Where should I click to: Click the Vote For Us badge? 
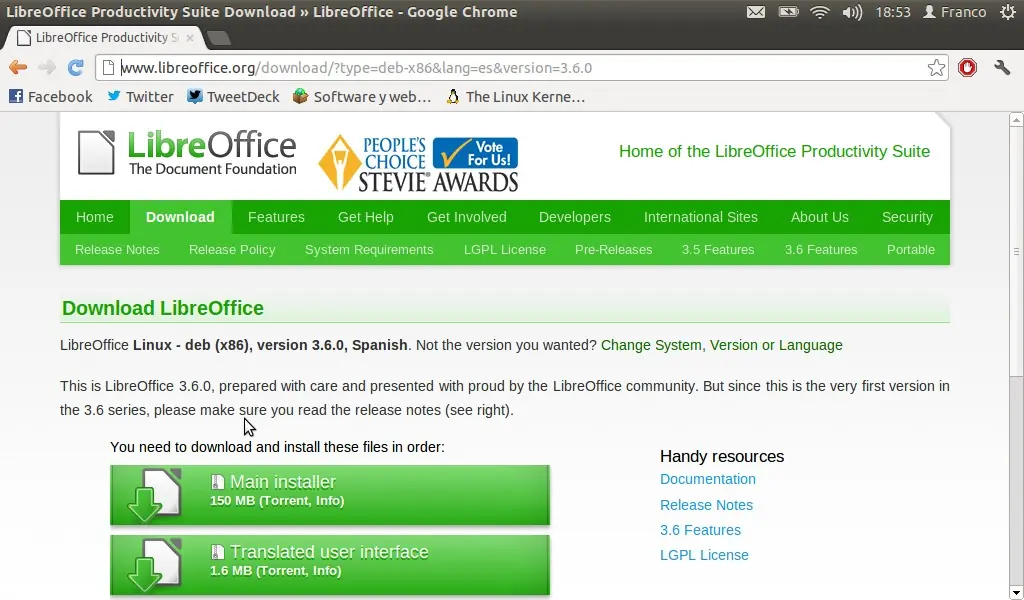point(475,153)
